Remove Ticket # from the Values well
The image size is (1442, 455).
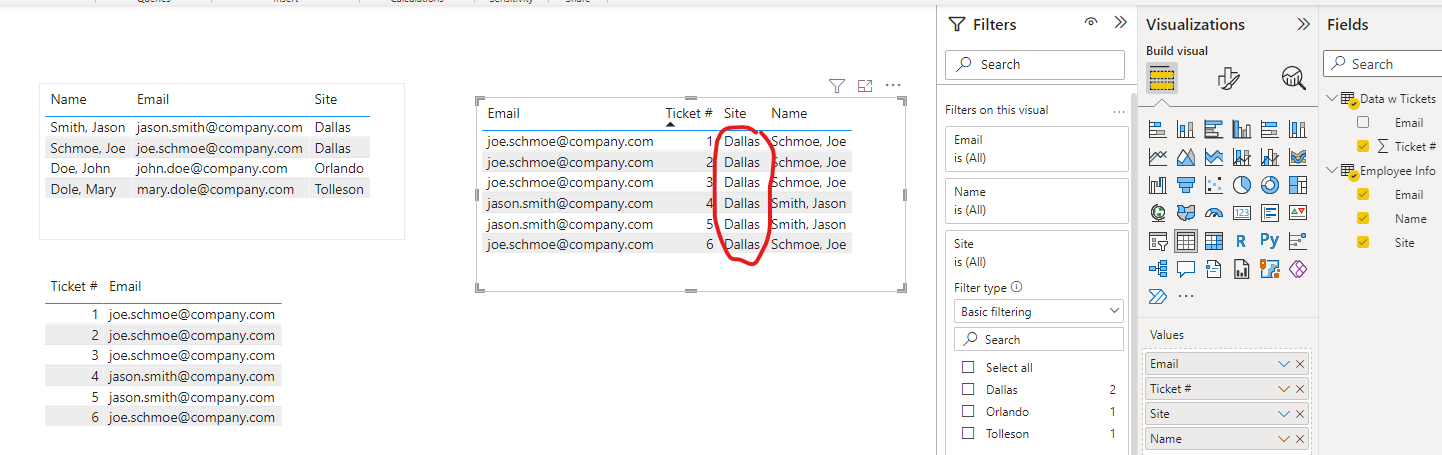[x=1300, y=389]
